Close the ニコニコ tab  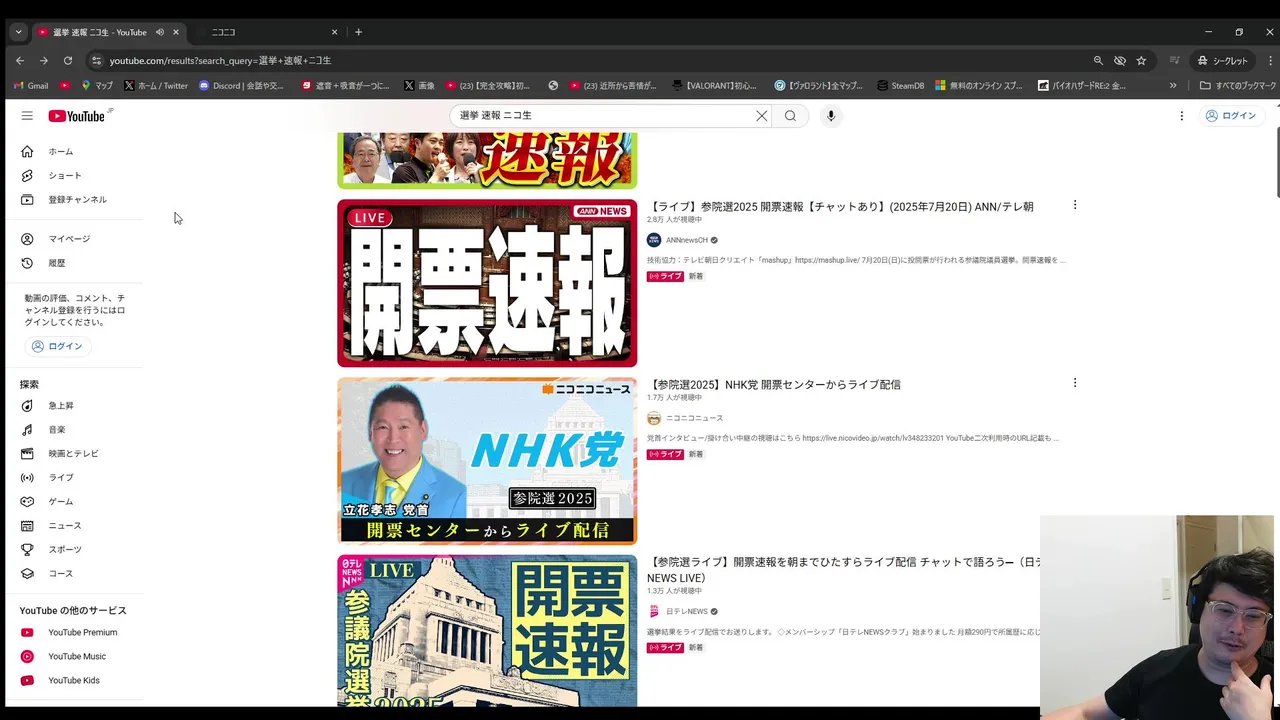[x=334, y=32]
